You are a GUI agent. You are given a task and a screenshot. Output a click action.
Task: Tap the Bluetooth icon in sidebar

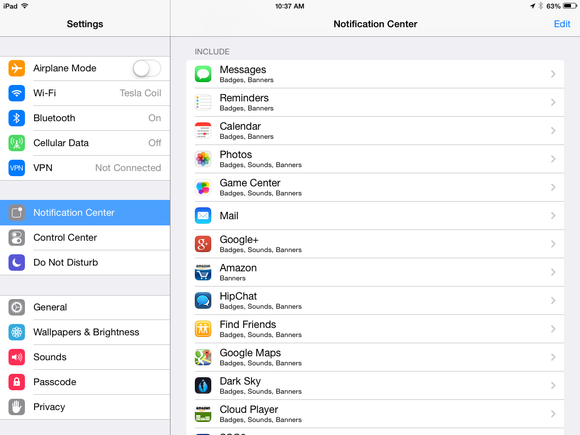[x=17, y=118]
